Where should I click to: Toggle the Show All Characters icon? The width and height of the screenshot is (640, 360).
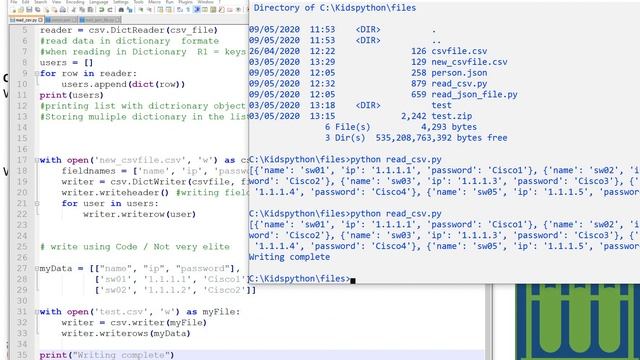click(x=188, y=9)
